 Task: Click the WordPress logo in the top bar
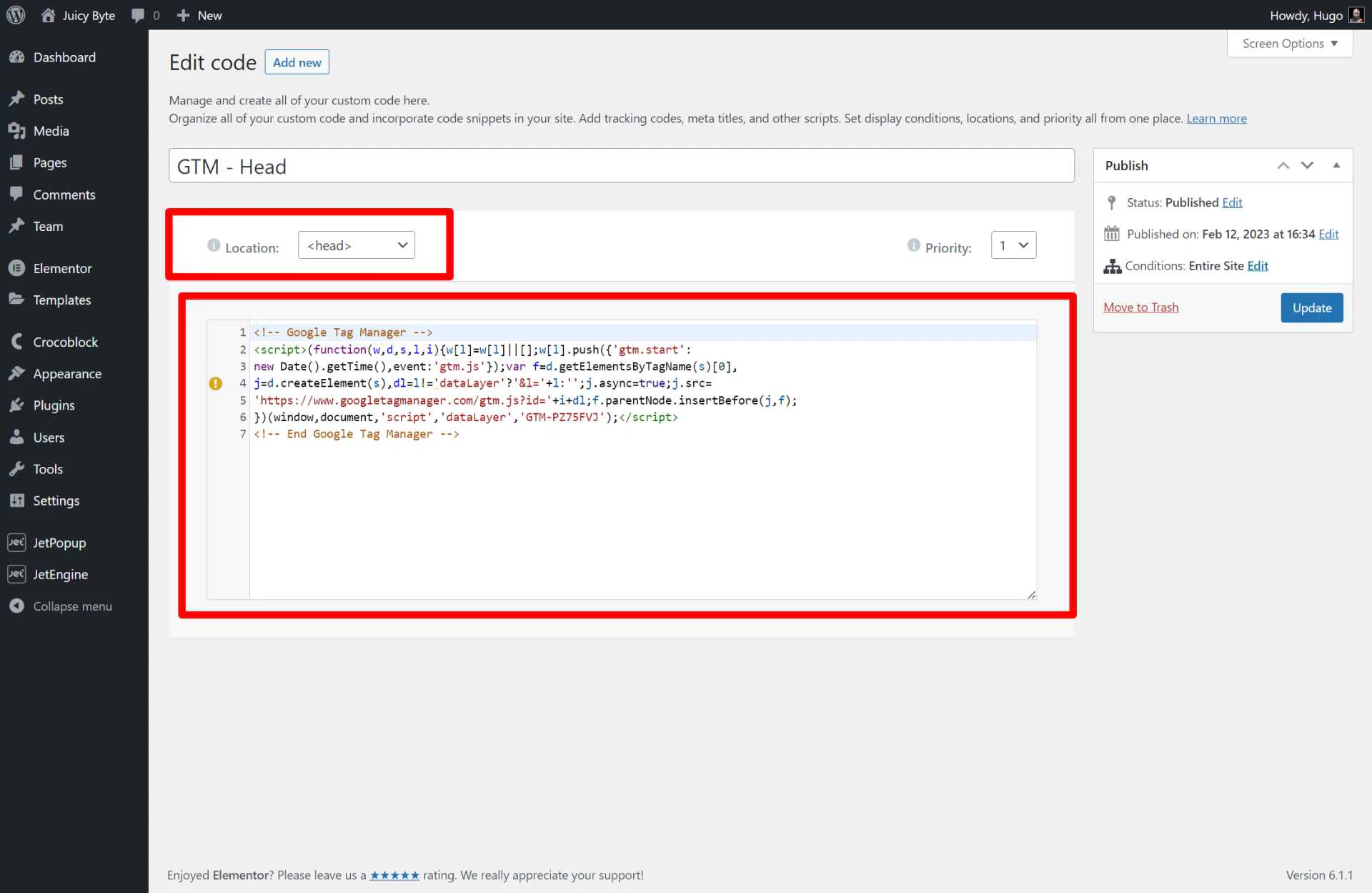15,15
